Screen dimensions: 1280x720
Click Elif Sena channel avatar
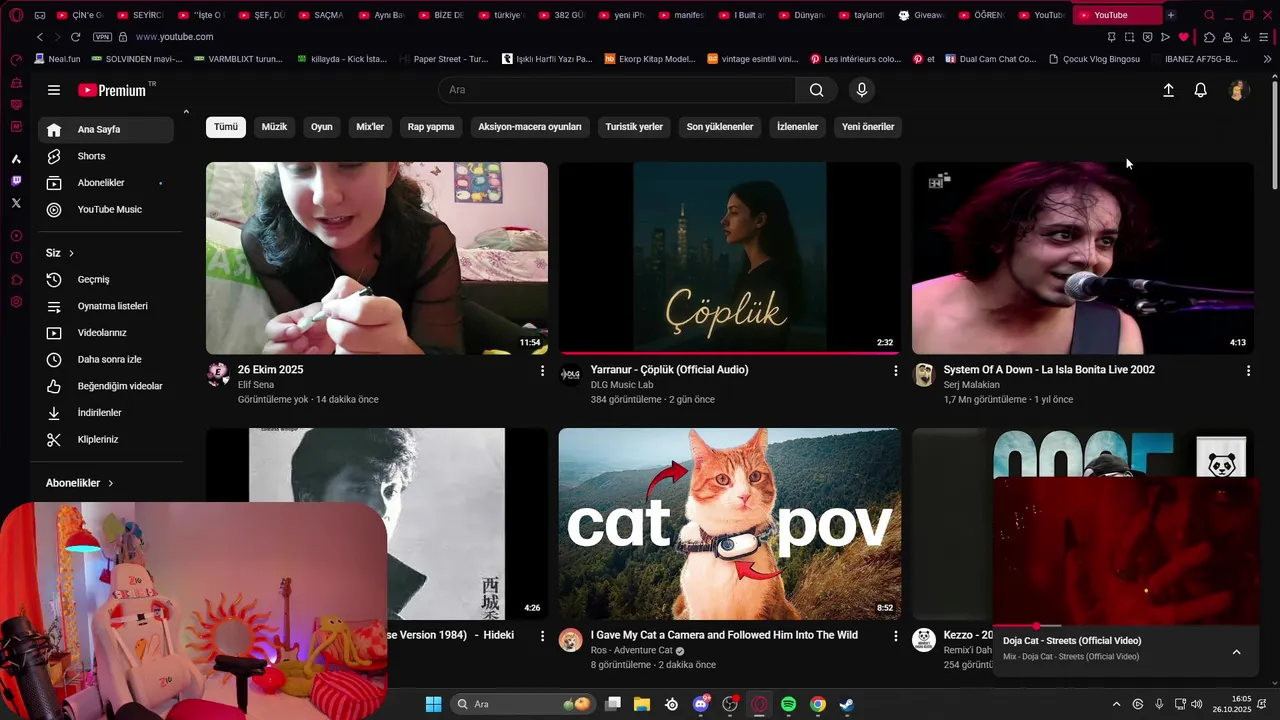click(x=218, y=375)
